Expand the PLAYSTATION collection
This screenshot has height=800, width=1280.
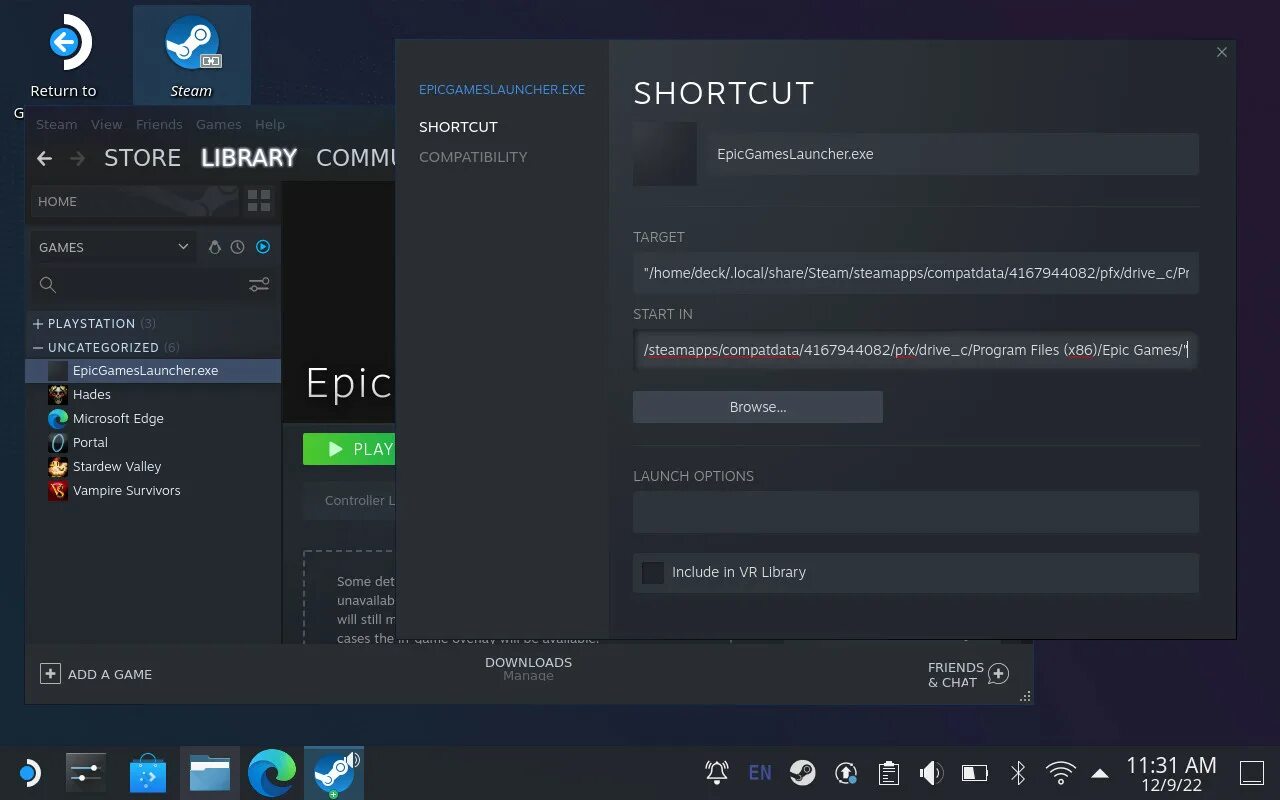click(x=38, y=323)
